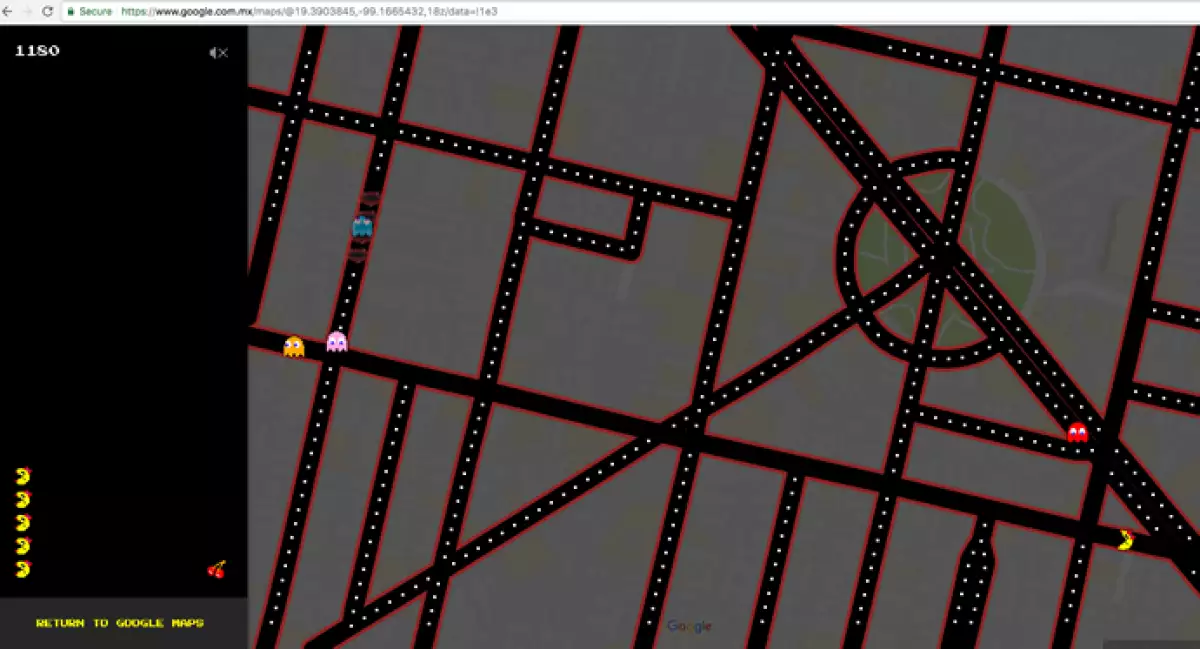The width and height of the screenshot is (1200, 649).
Task: Click the center of the circular roundabout
Action: [939, 260]
